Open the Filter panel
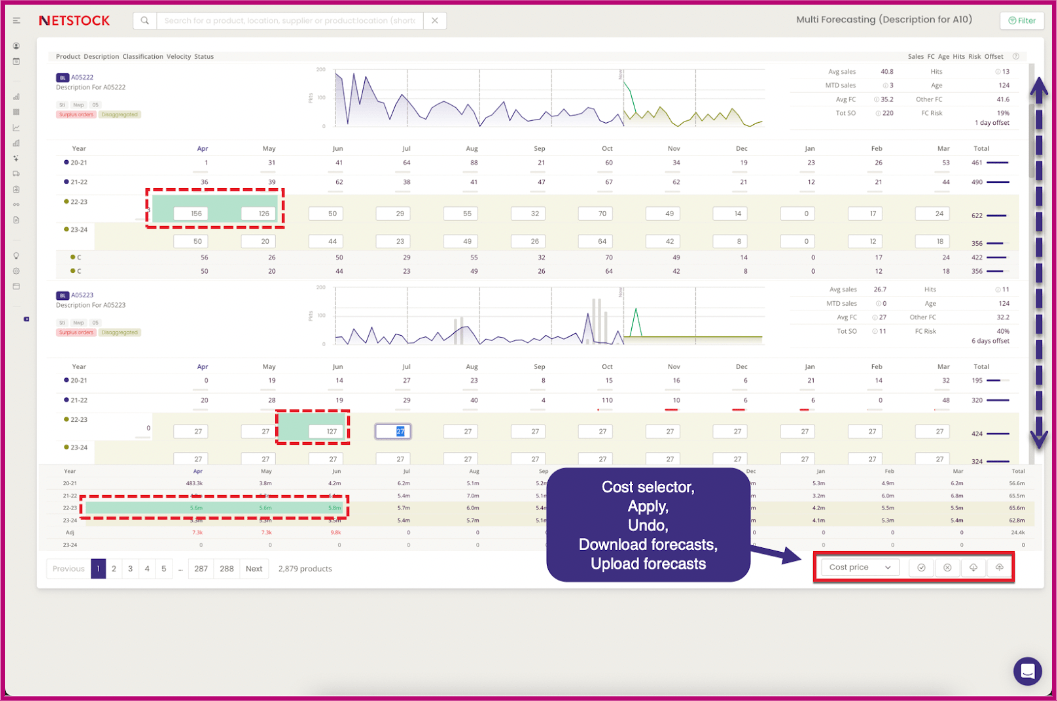1057x701 pixels. pos(1021,20)
